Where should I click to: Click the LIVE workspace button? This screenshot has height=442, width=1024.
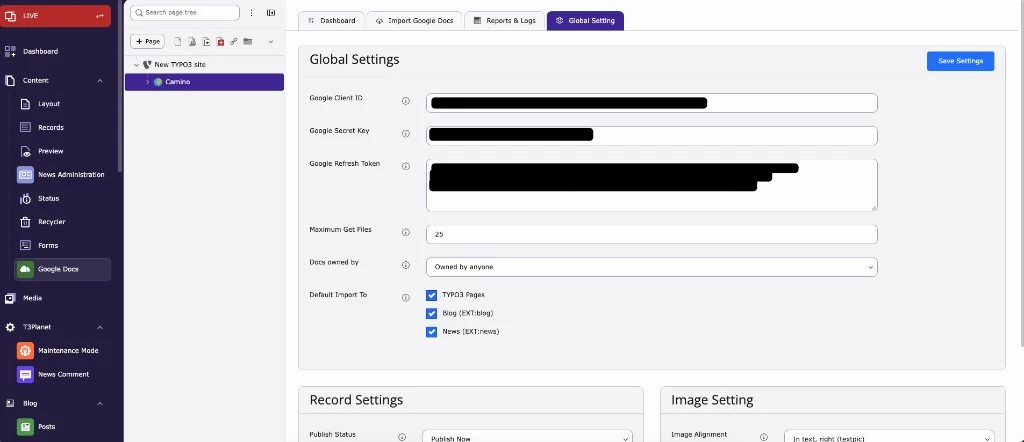click(x=56, y=16)
